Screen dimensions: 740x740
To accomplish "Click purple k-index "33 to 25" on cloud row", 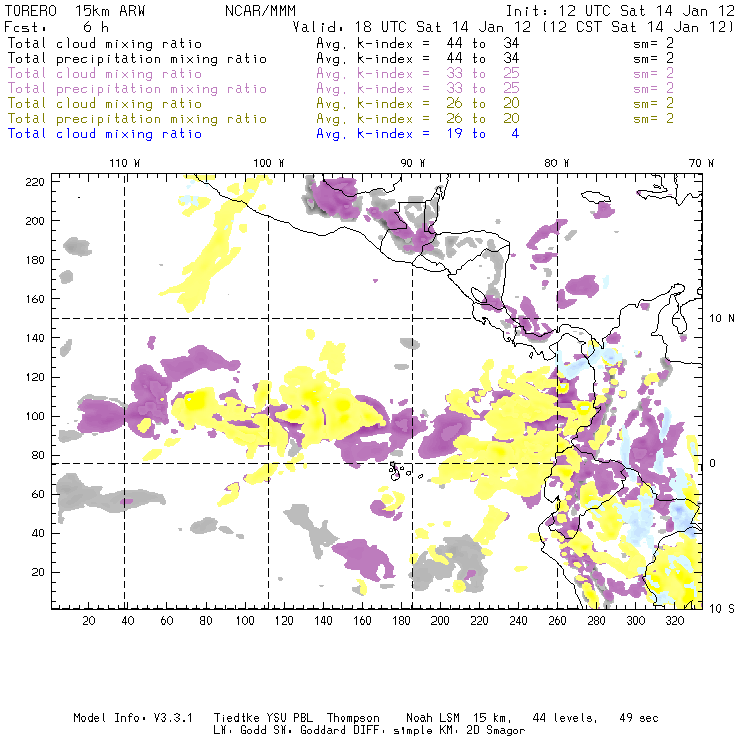I will point(483,74).
